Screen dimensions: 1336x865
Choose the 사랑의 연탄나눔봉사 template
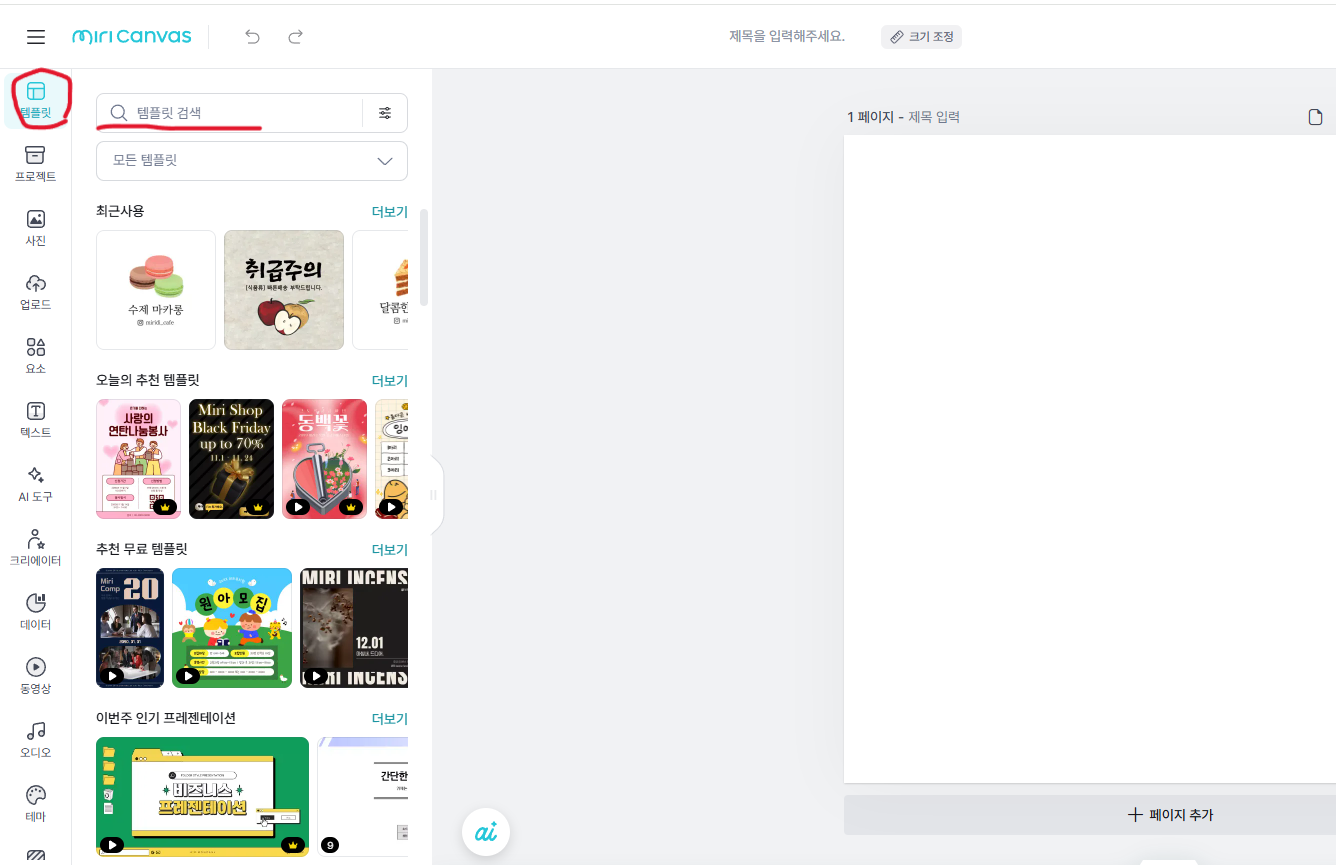(138, 459)
